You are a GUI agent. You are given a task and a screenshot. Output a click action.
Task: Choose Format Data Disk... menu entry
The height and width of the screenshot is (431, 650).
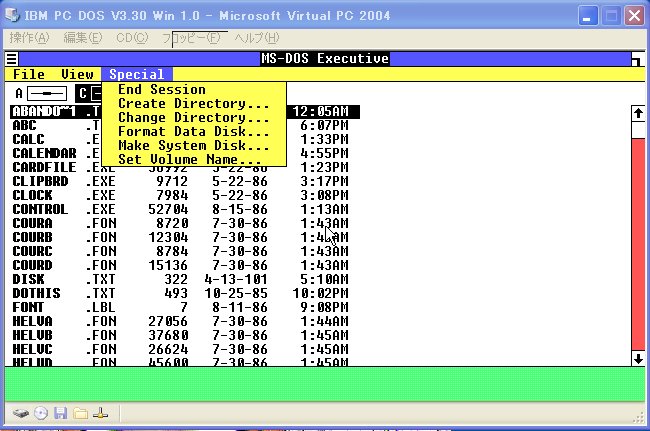click(x=194, y=132)
